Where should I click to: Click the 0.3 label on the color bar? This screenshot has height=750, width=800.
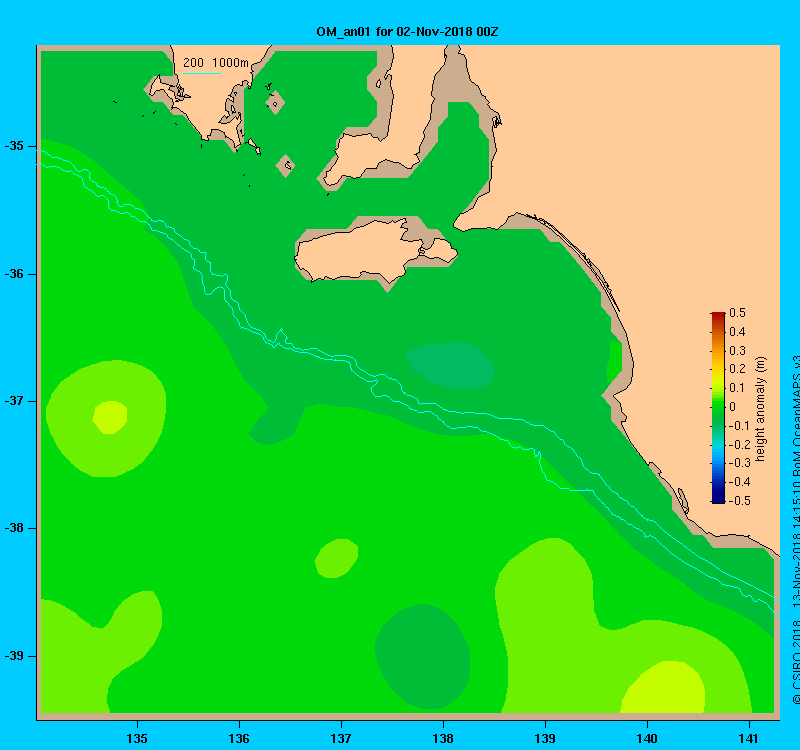click(x=737, y=351)
